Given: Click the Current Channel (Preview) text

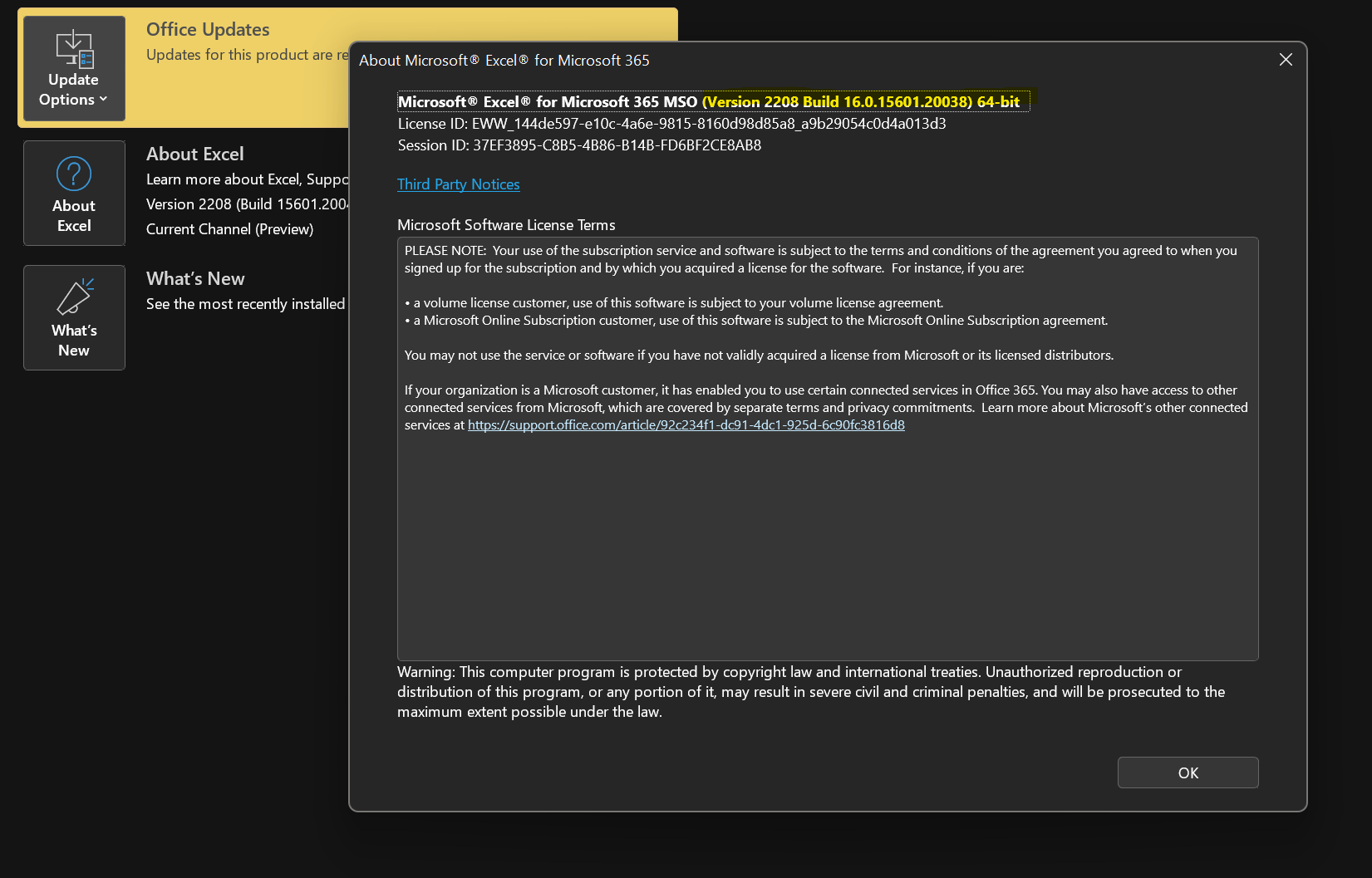Looking at the screenshot, I should click(x=230, y=229).
